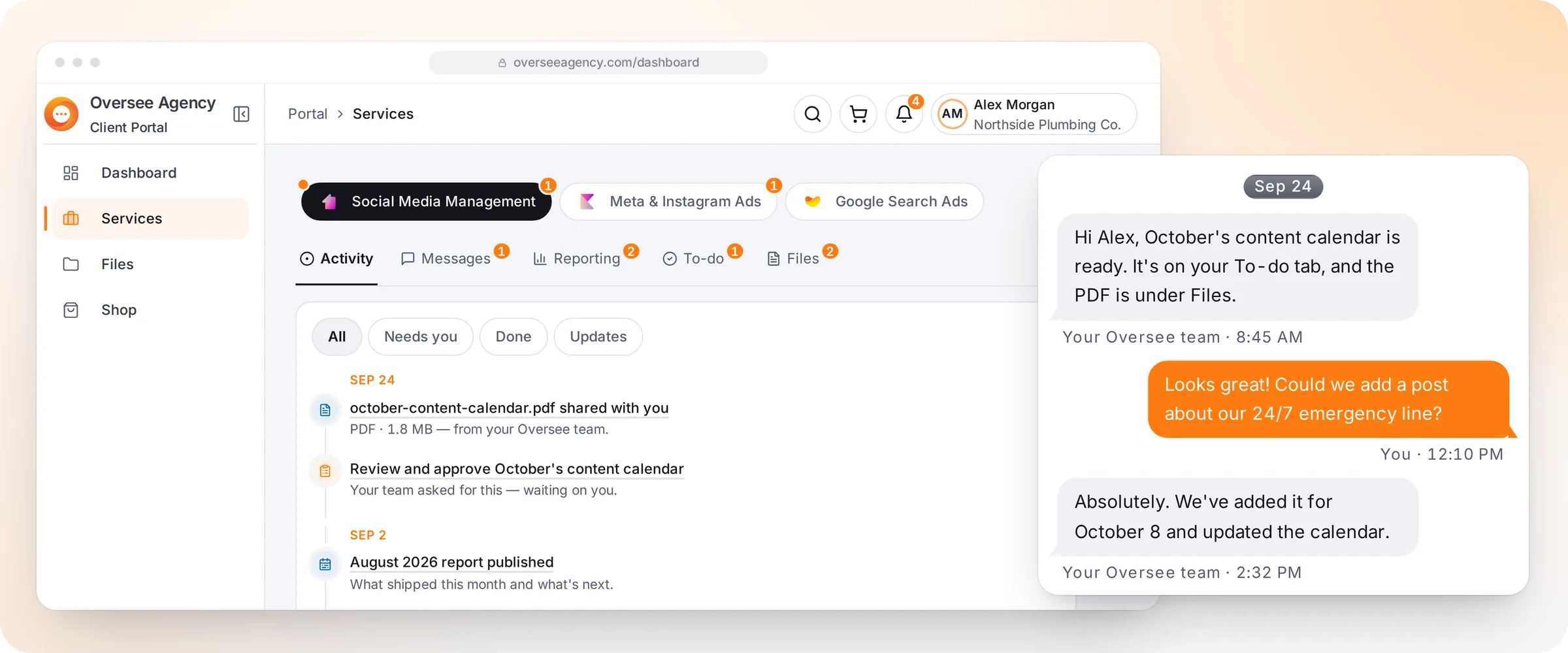The image size is (1568, 653).
Task: Select Meta & Instagram Ads service
Action: 668,202
